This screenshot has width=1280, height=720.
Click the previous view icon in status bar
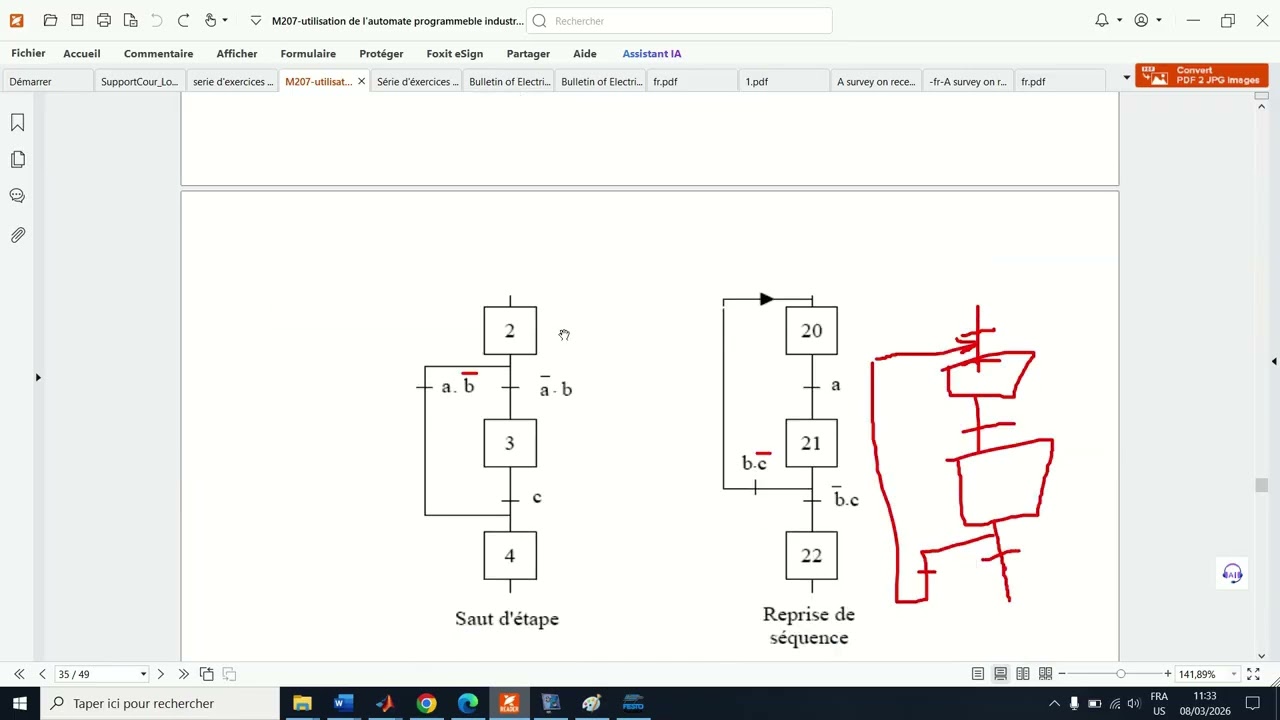click(206, 674)
